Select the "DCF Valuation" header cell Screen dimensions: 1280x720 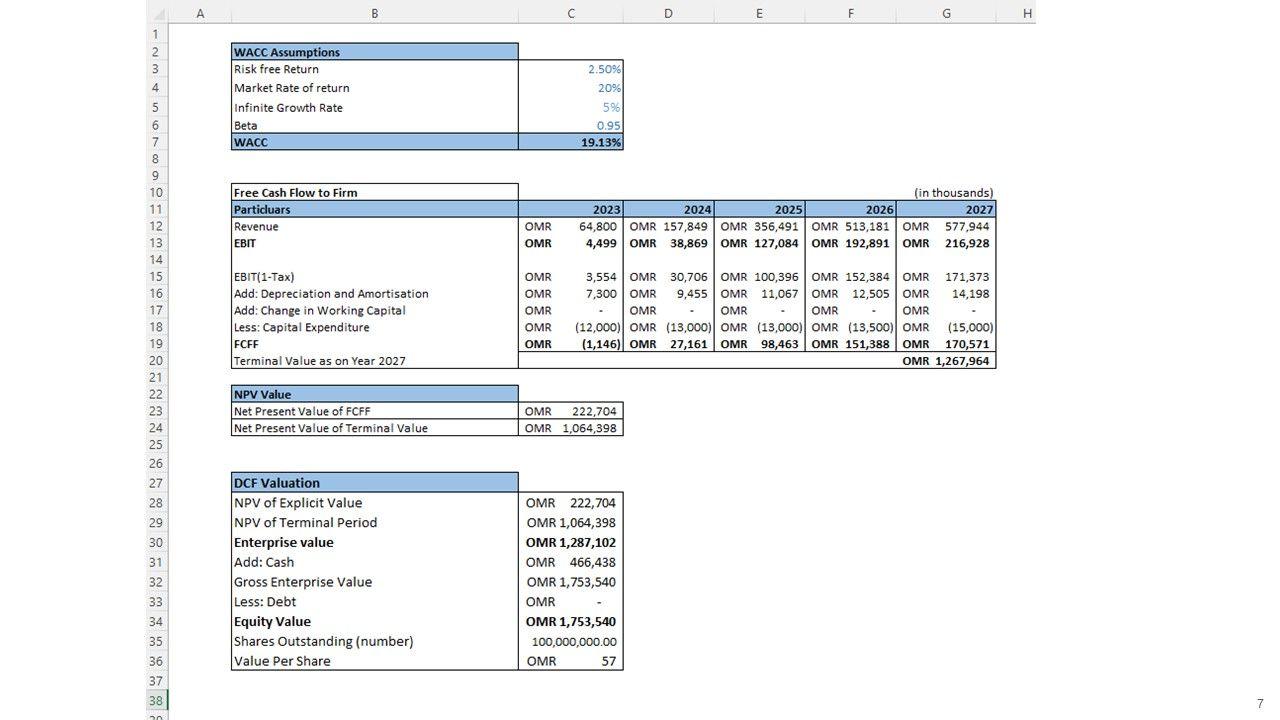point(374,482)
